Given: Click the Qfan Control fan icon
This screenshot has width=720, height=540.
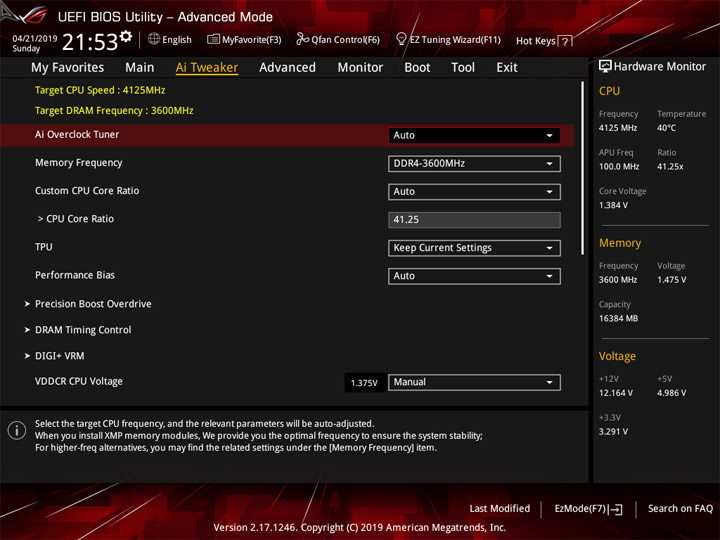Looking at the screenshot, I should click(302, 39).
